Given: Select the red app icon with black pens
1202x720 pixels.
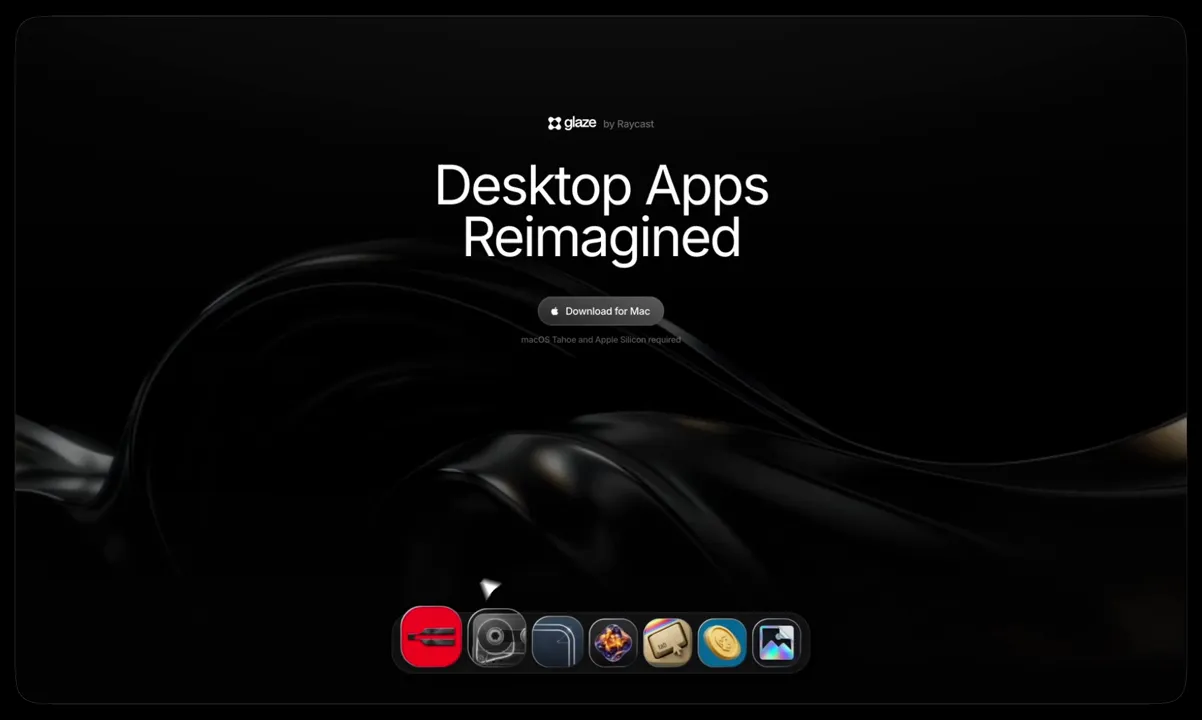Looking at the screenshot, I should (431, 637).
